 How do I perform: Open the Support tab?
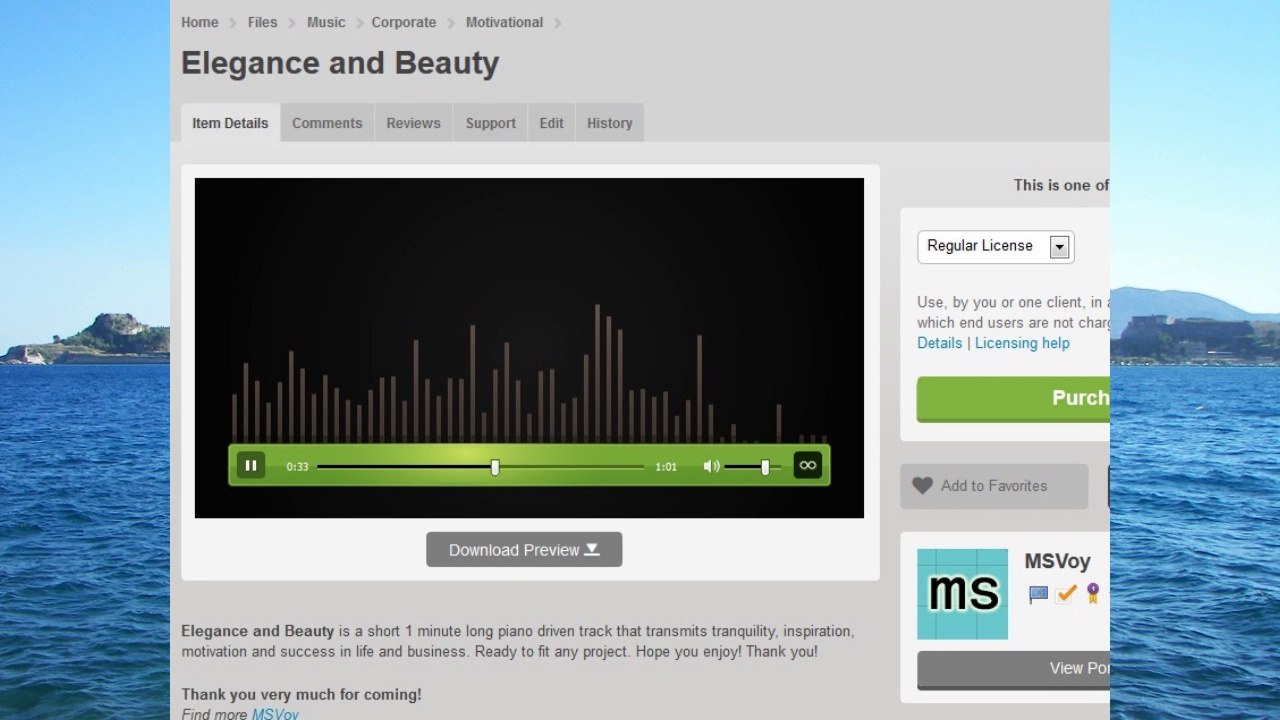tap(490, 123)
